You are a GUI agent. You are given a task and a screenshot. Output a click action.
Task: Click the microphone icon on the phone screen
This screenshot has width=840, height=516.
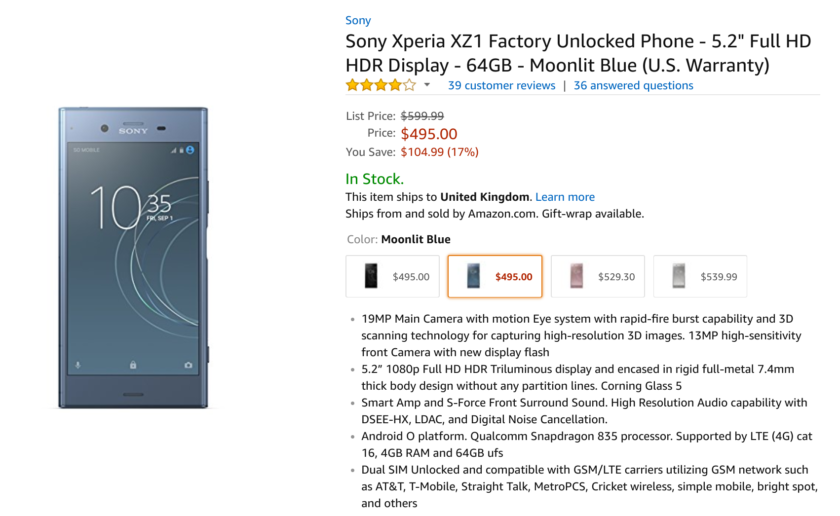79,365
